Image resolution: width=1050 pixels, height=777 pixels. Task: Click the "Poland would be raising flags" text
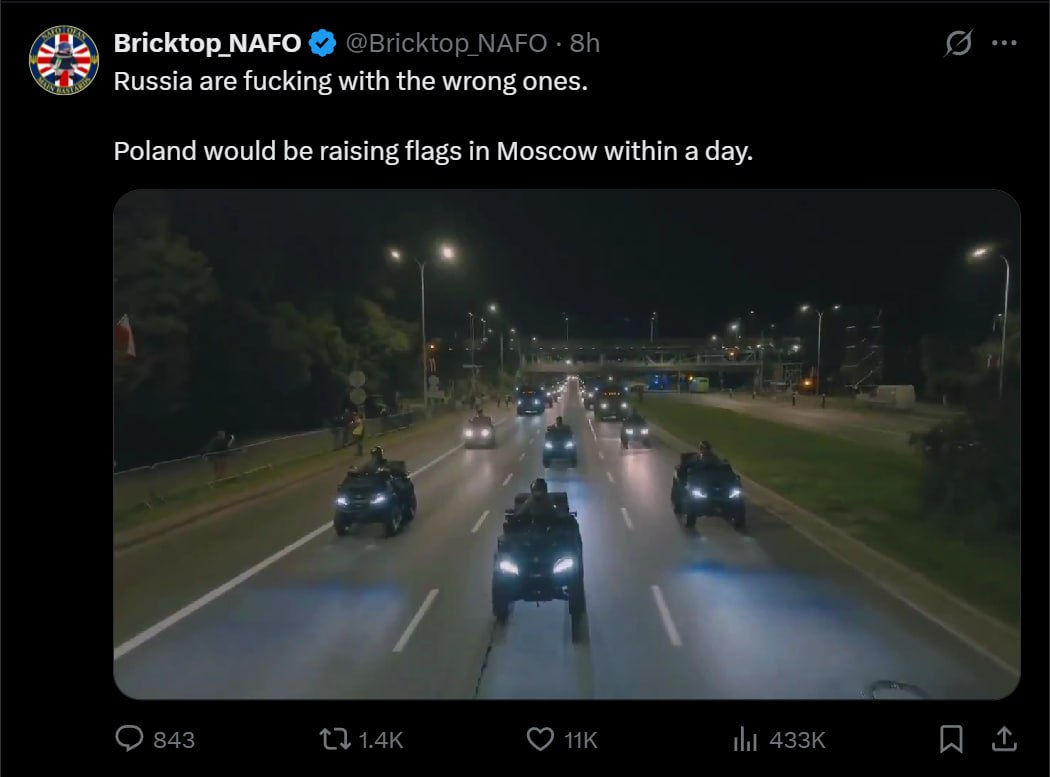pos(432,152)
